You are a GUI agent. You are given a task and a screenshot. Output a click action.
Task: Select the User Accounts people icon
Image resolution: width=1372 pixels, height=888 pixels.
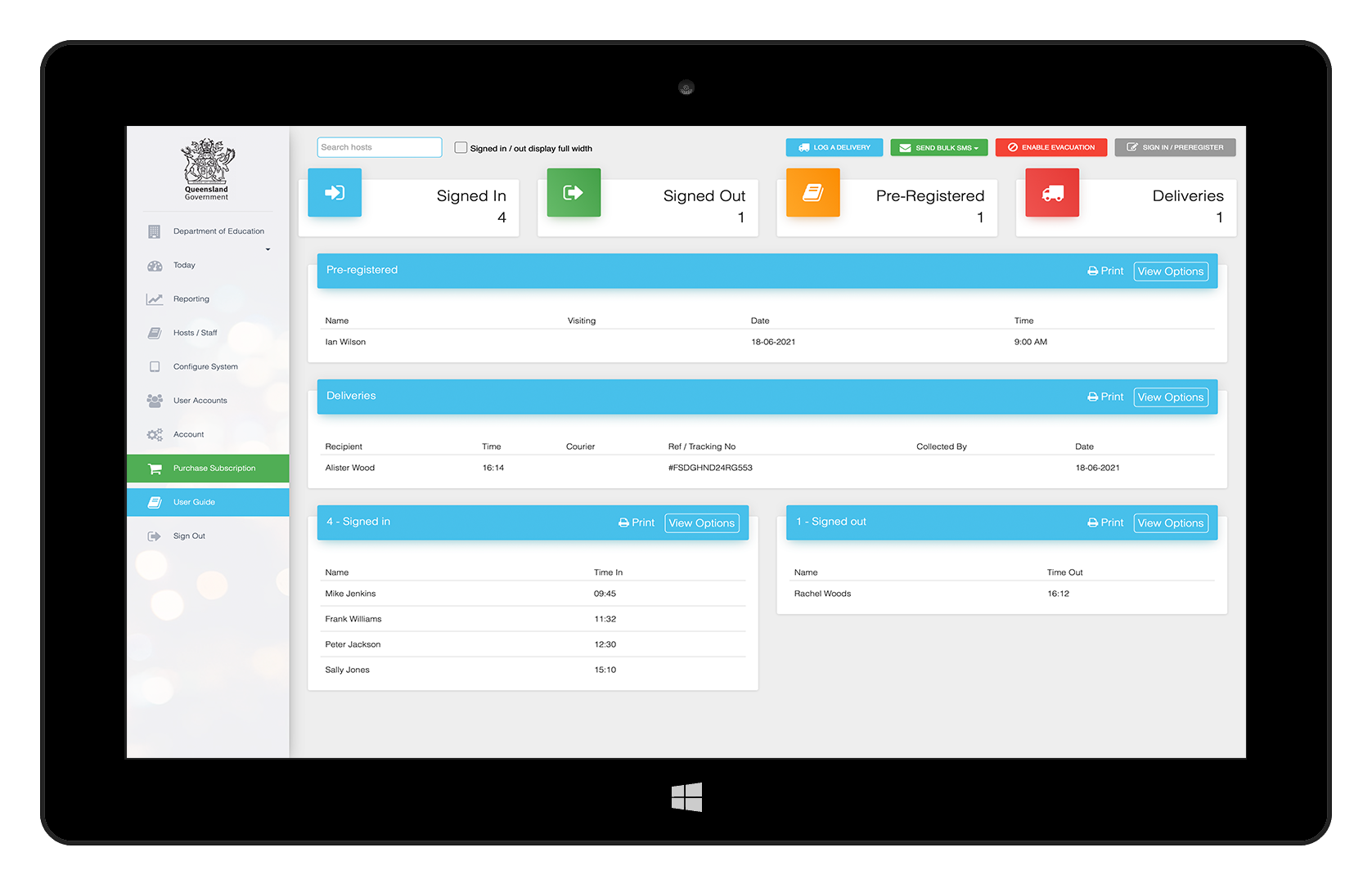click(x=155, y=400)
